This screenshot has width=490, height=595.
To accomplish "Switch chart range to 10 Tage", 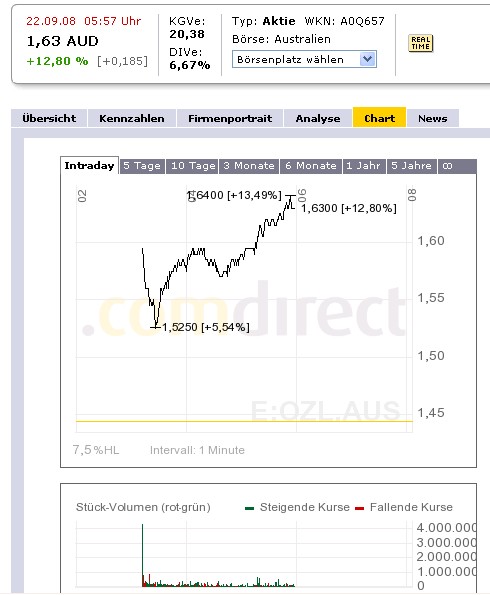I will coord(192,166).
